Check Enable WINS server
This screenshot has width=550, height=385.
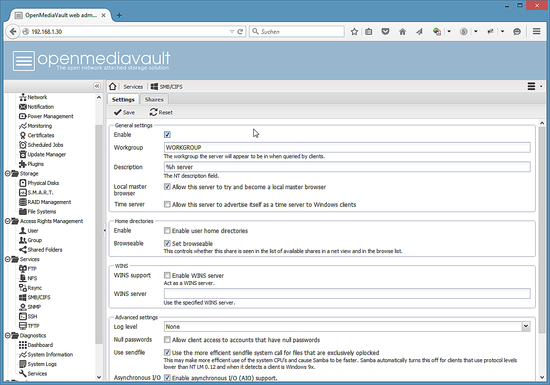click(167, 276)
